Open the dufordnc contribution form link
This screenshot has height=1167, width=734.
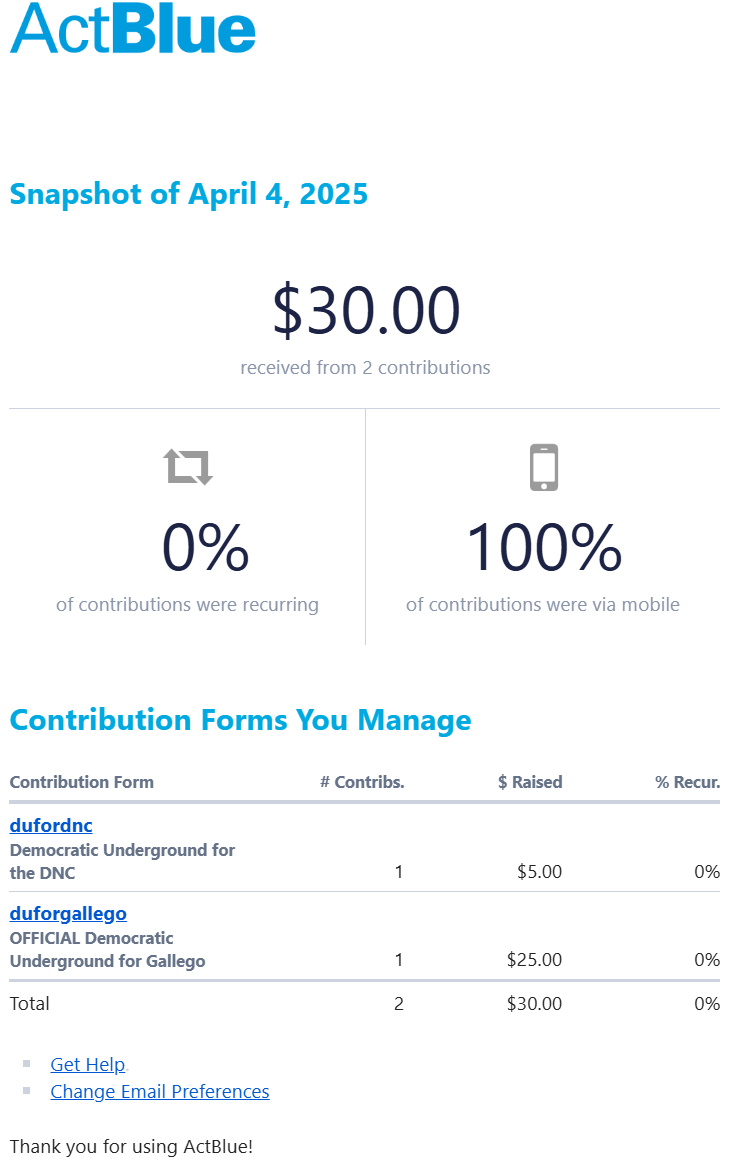pyautogui.click(x=51, y=825)
